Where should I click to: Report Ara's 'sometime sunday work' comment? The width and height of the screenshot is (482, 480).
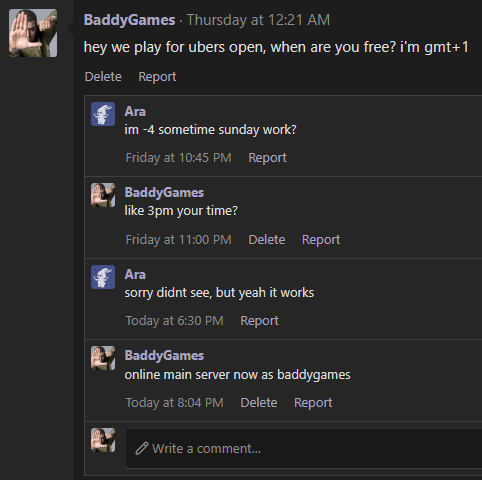267,158
